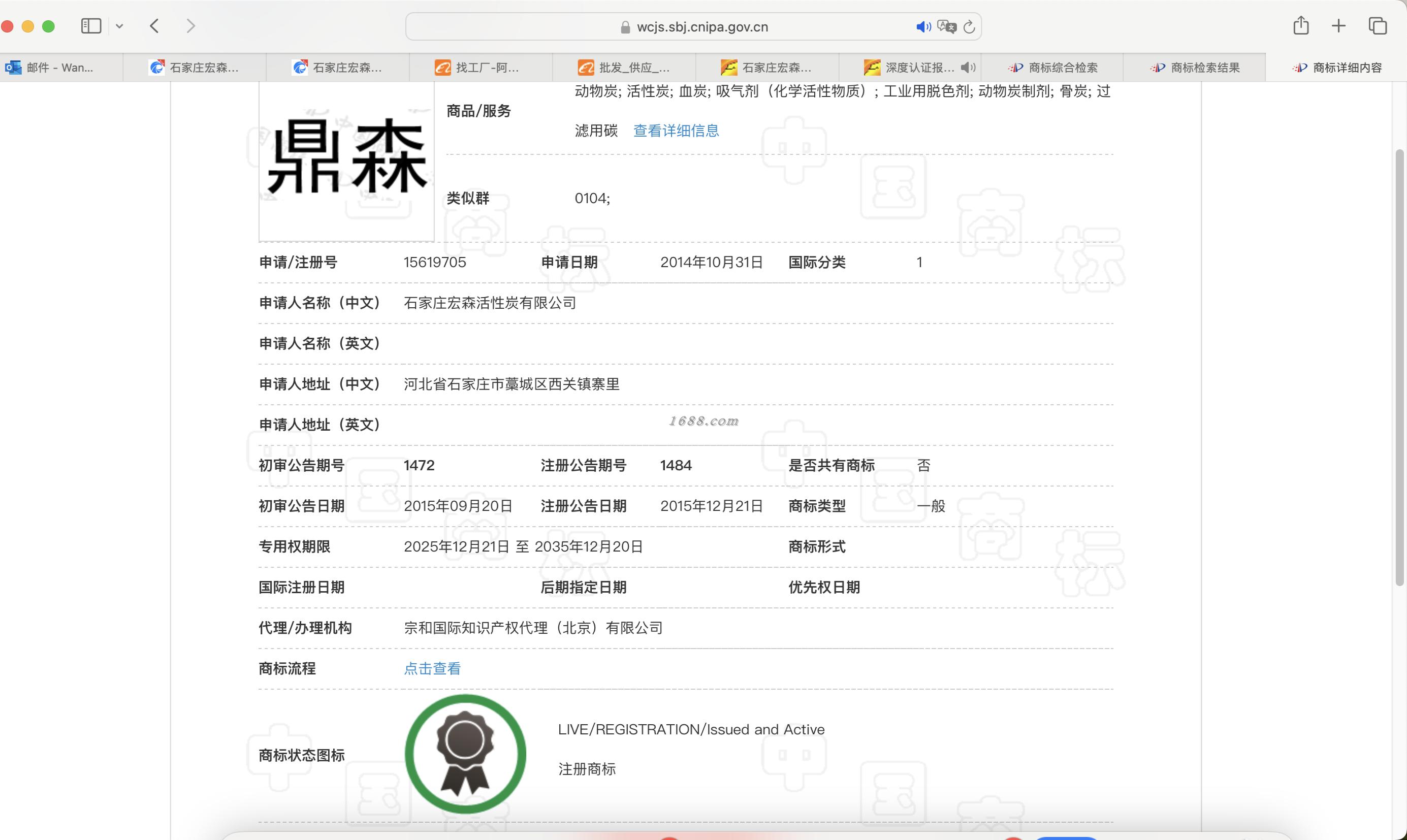Open a new tab with the plus icon
Image resolution: width=1407 pixels, height=840 pixels.
point(1338,26)
